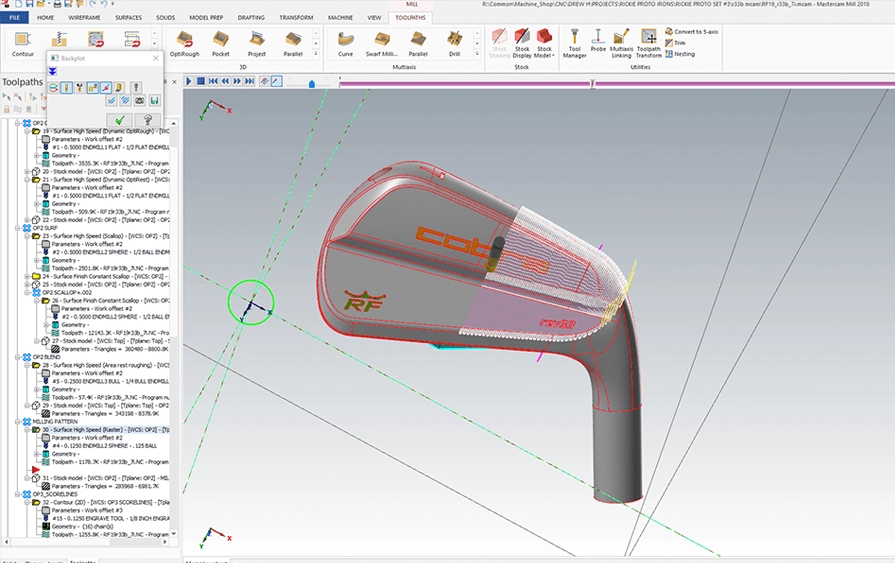Image resolution: width=895 pixels, height=563 pixels.
Task: Select the Multiaxis Curve toolpath
Action: pyautogui.click(x=345, y=44)
